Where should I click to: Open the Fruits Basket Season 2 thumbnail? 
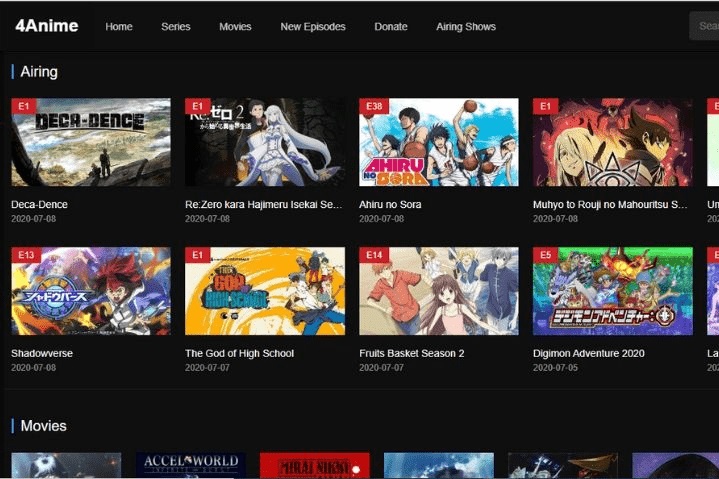439,291
